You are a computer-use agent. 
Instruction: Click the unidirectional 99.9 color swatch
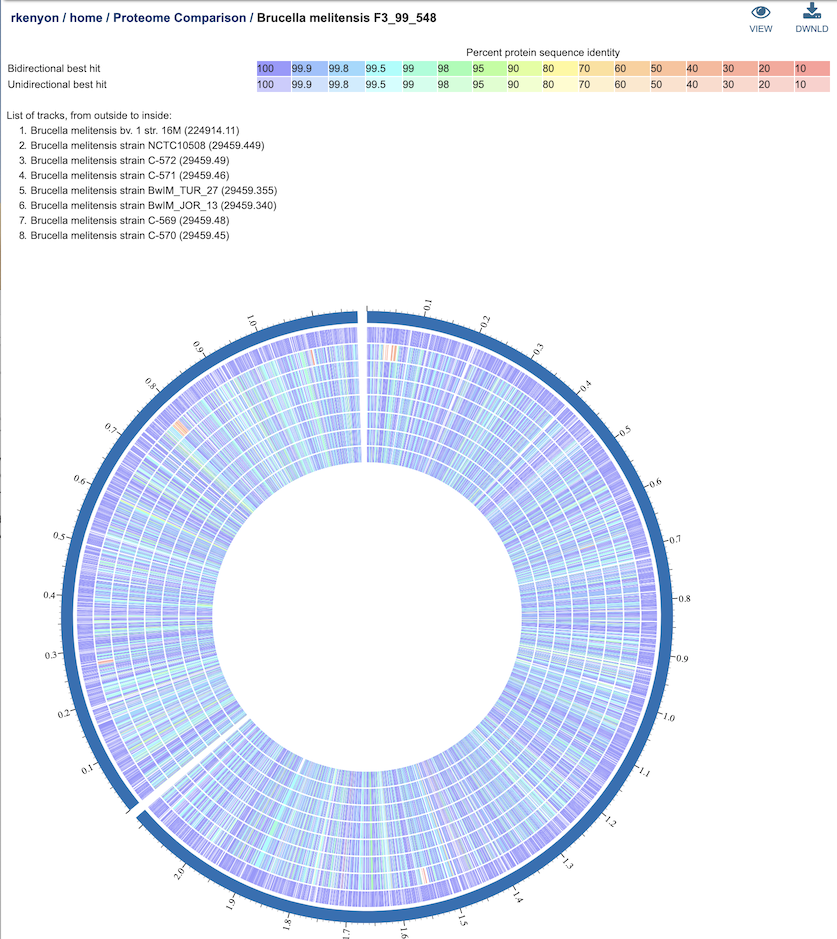pos(310,84)
